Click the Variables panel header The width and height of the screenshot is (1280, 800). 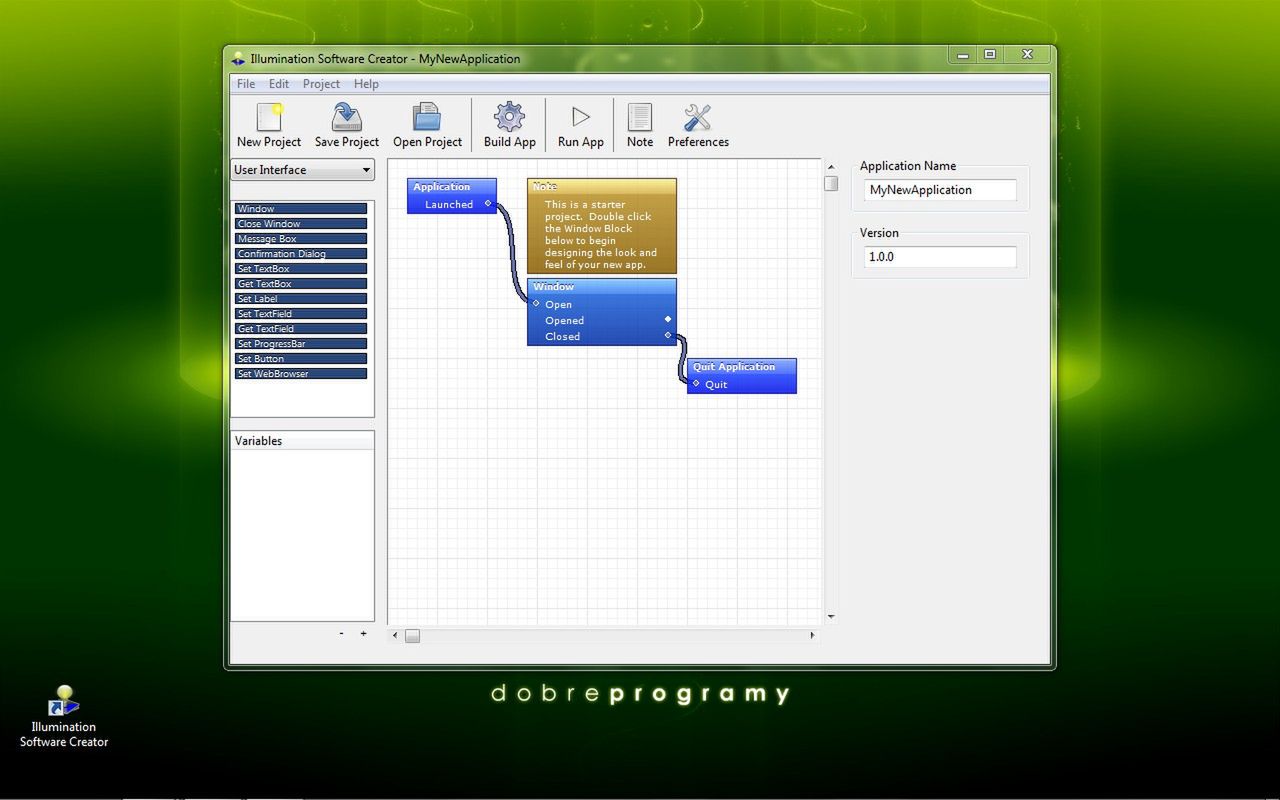coord(302,441)
